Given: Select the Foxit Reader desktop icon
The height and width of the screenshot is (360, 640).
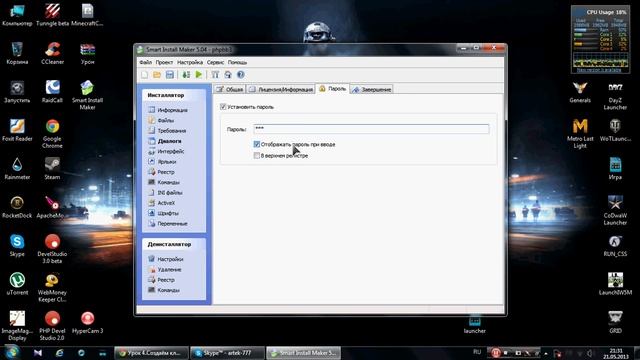Looking at the screenshot, I should point(17,130).
